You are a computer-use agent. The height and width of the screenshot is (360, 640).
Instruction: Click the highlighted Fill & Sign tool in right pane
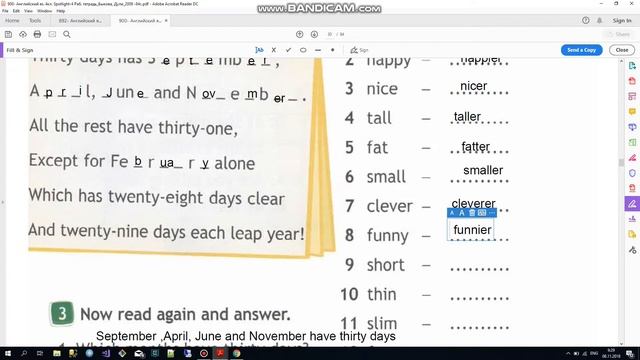(x=632, y=203)
